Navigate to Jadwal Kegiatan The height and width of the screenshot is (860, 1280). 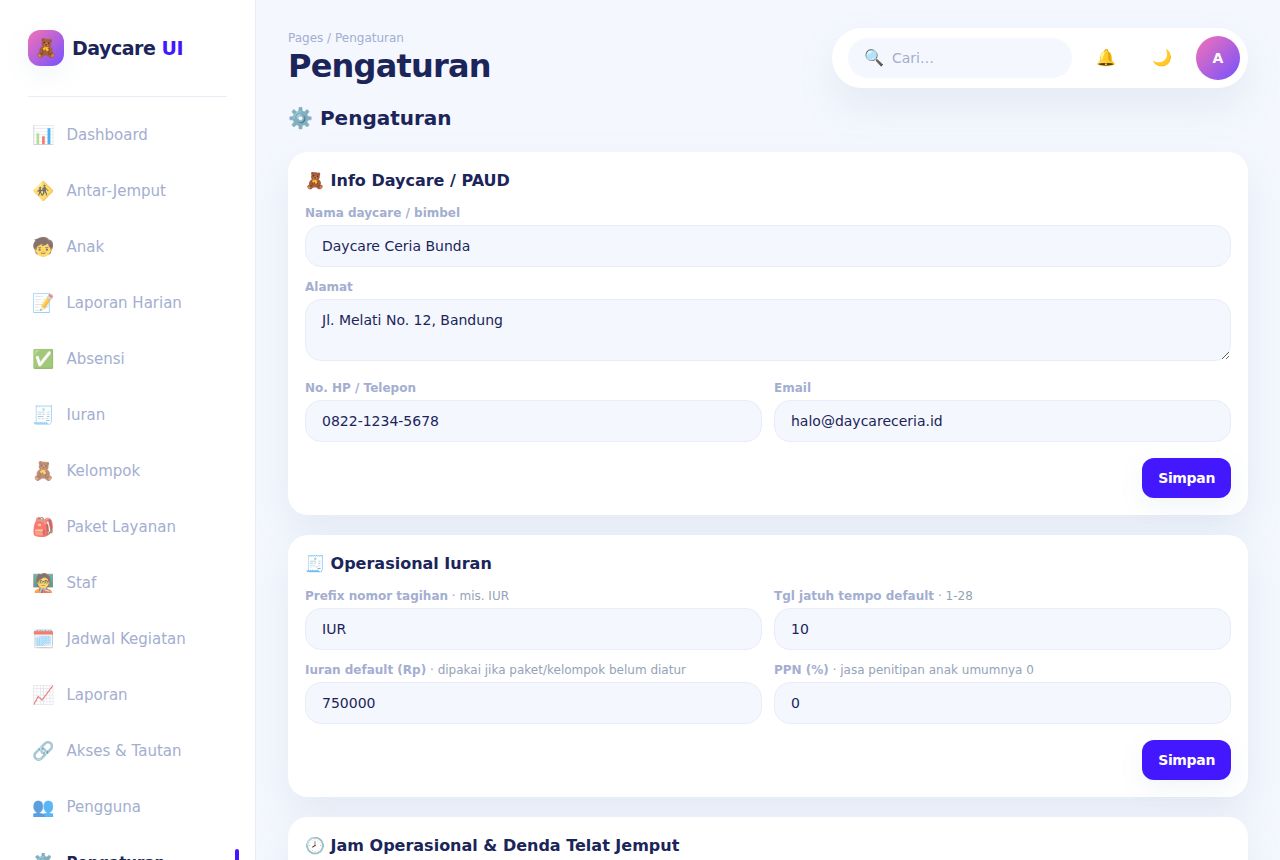click(127, 639)
